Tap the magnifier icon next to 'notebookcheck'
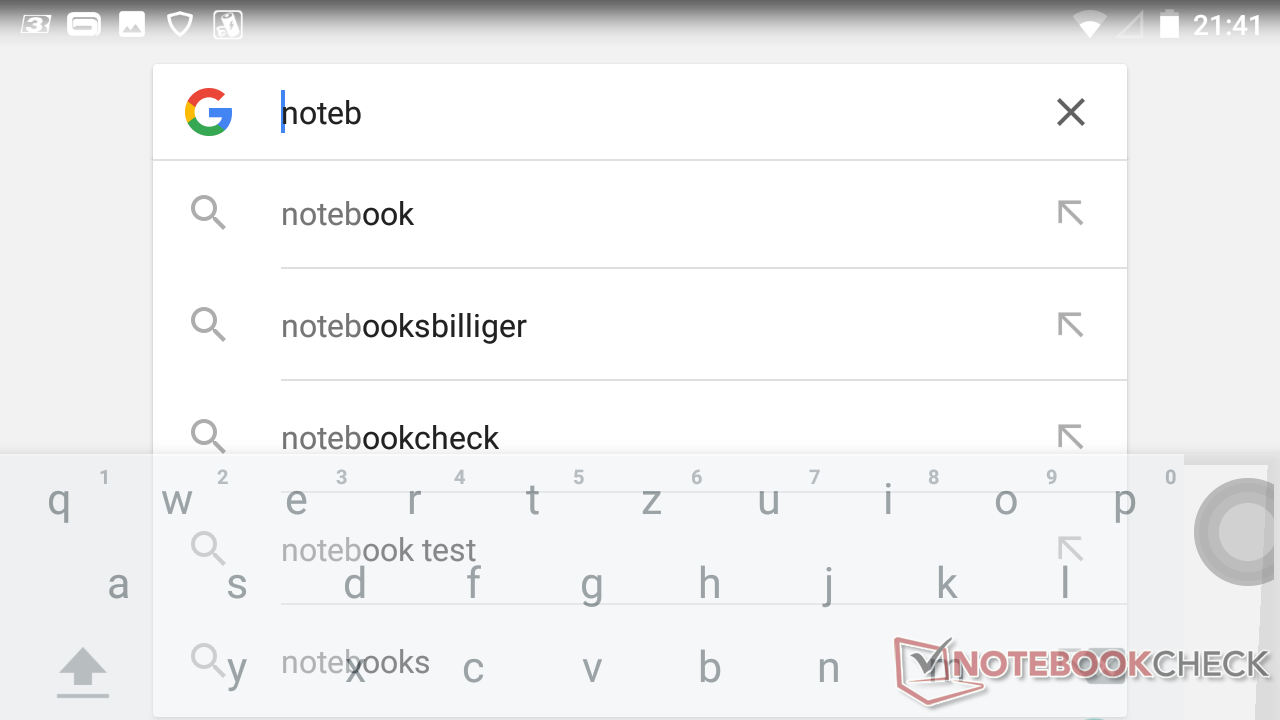Screen dimensions: 1280x720 click(208, 436)
